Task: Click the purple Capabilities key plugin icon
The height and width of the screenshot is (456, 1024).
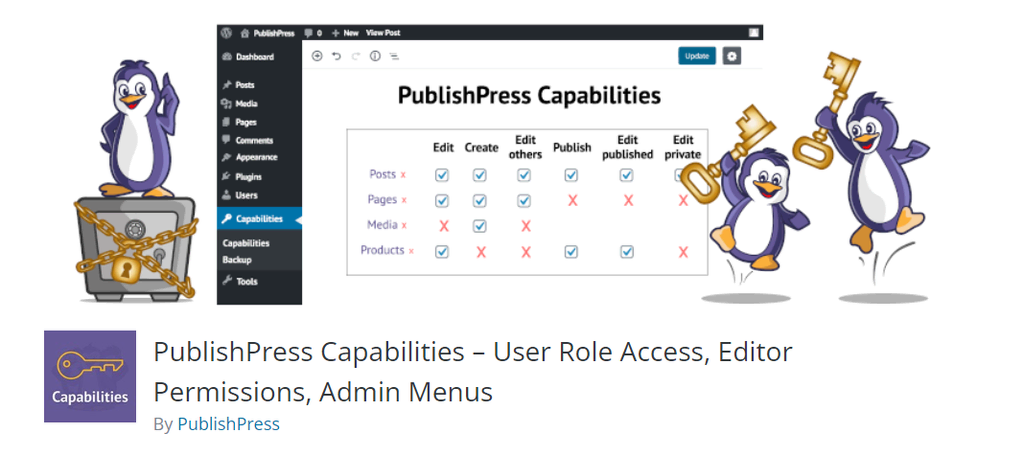Action: tap(90, 376)
